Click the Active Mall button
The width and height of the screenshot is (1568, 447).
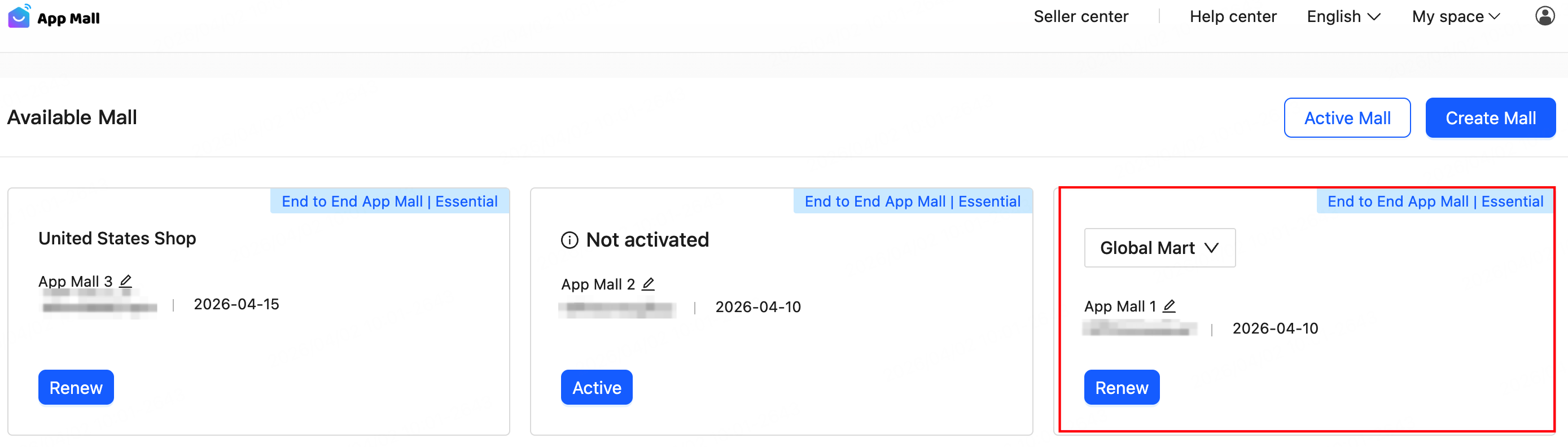[x=1346, y=118]
